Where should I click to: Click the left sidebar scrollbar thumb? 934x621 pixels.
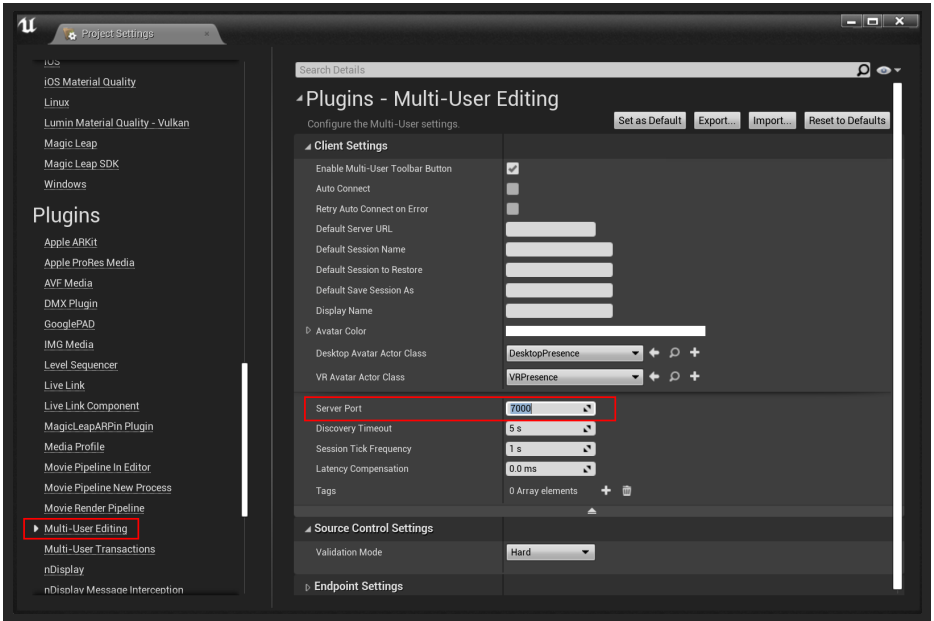244,439
